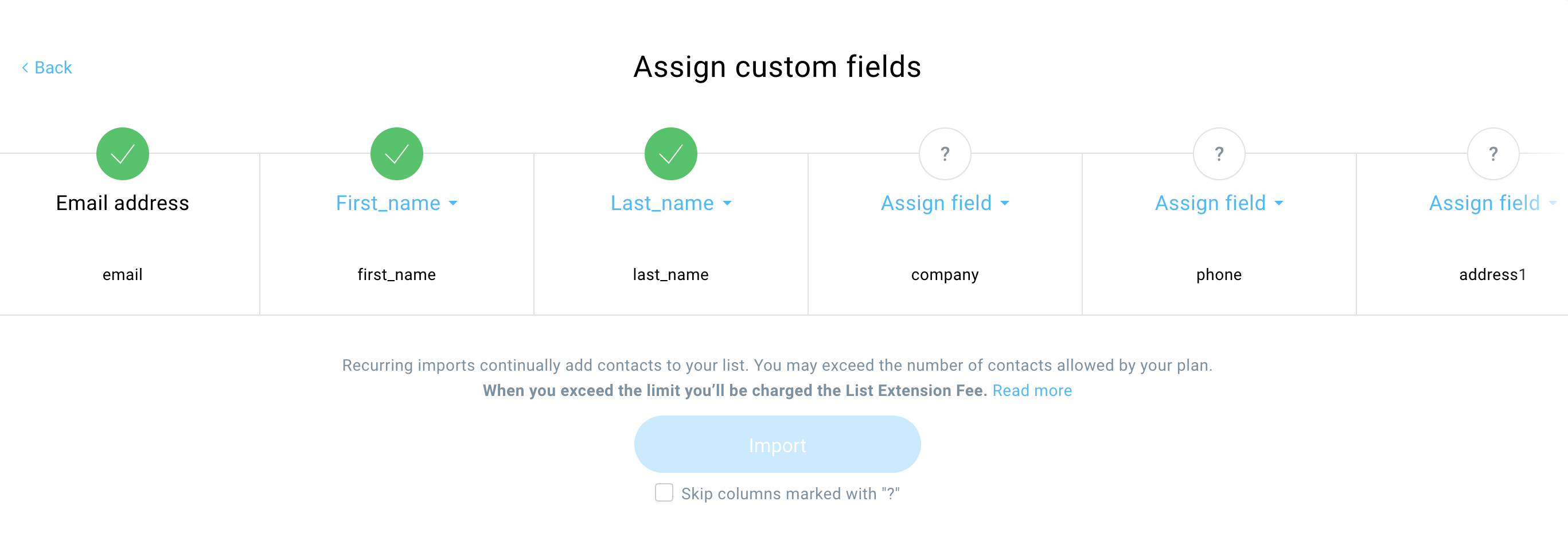Click the green checkmark above Email address
Image resolution: width=1568 pixels, height=536 pixels.
pos(122,153)
